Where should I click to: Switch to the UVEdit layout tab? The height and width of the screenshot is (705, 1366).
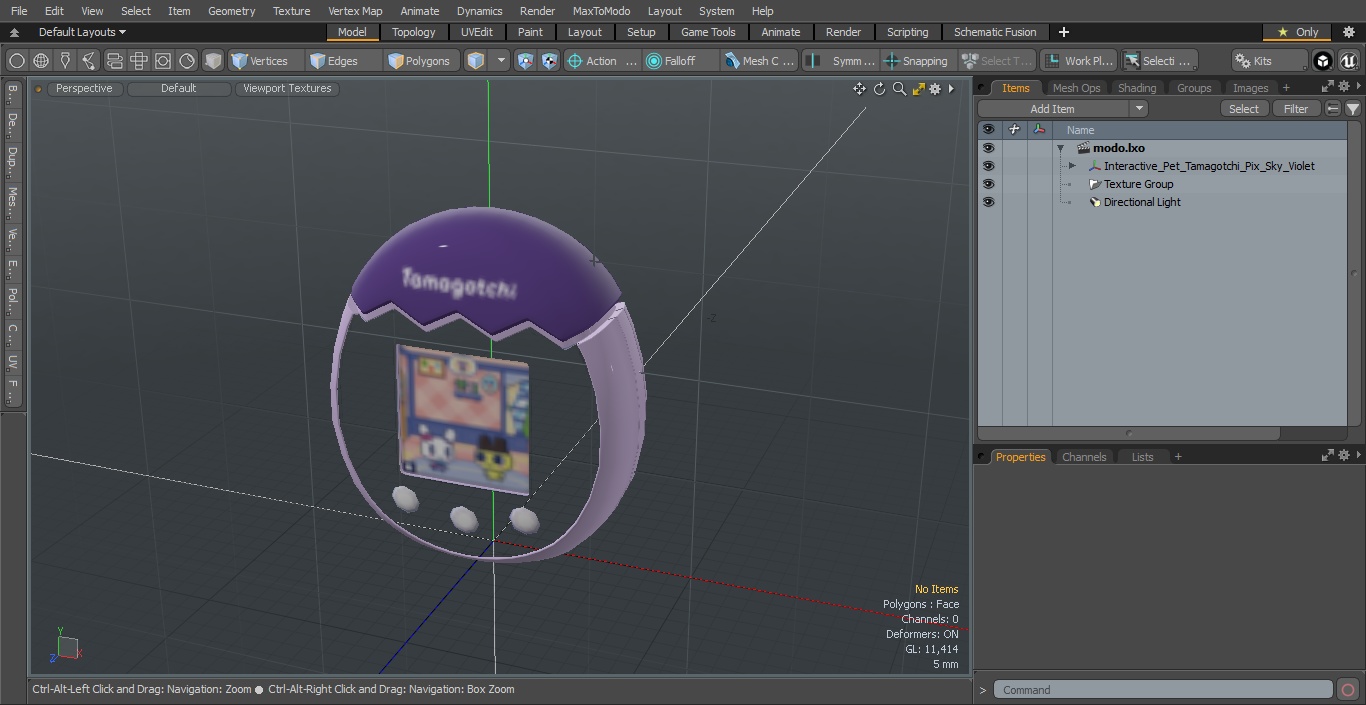[x=477, y=32]
